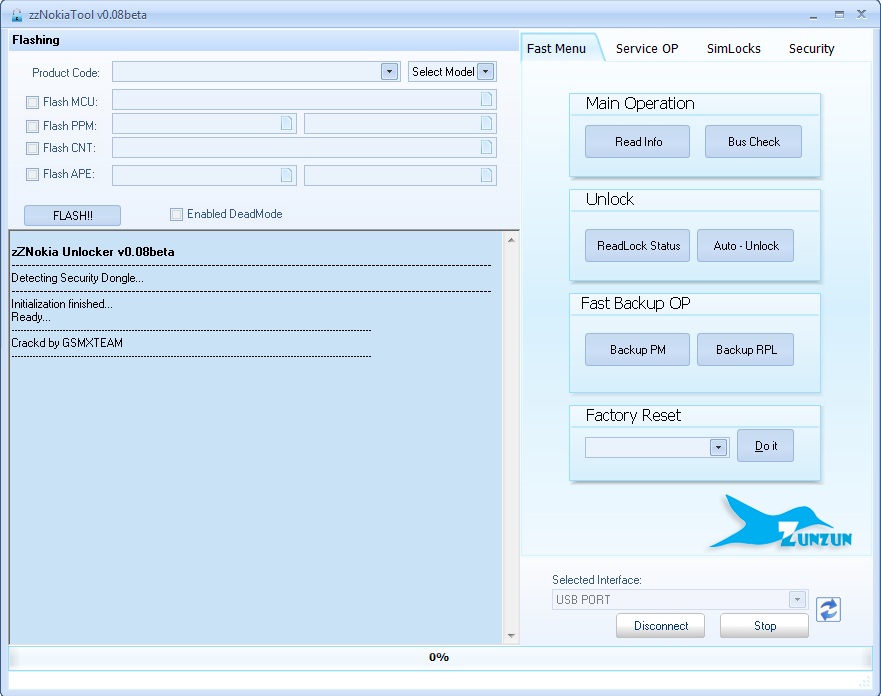
Task: Click log scrollbar up arrow
Action: coord(511,240)
